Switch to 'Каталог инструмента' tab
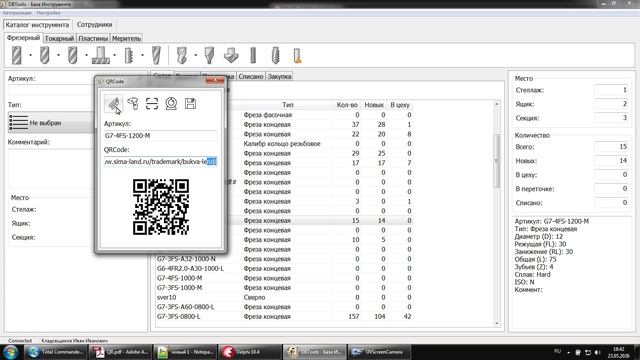The width and height of the screenshot is (640, 360). point(37,24)
